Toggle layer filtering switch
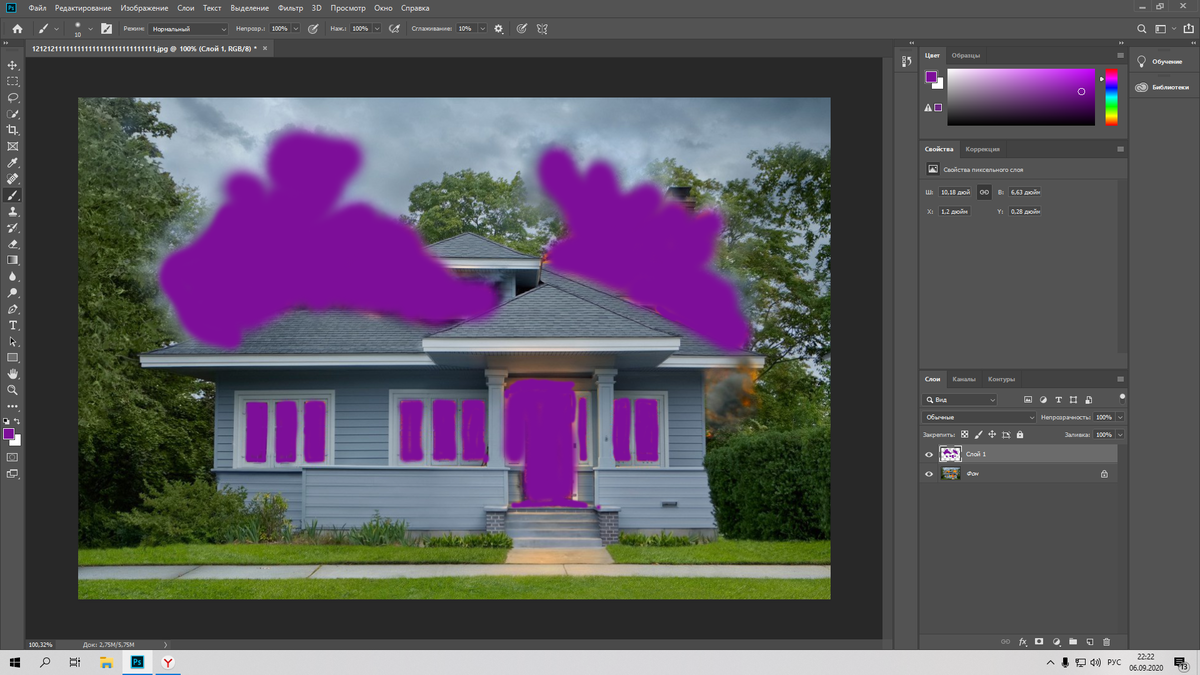 tap(1122, 397)
